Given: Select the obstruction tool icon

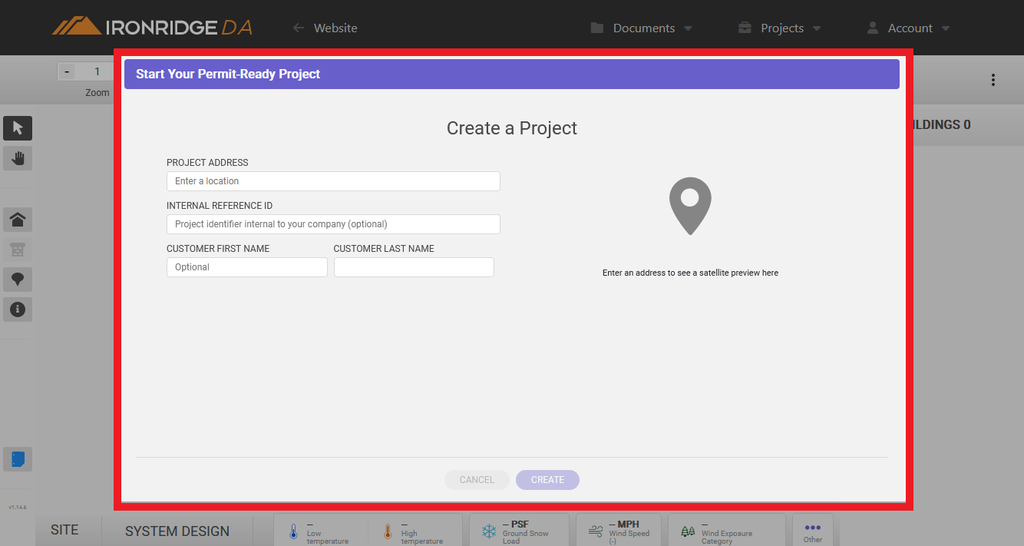Looking at the screenshot, I should pyautogui.click(x=18, y=250).
